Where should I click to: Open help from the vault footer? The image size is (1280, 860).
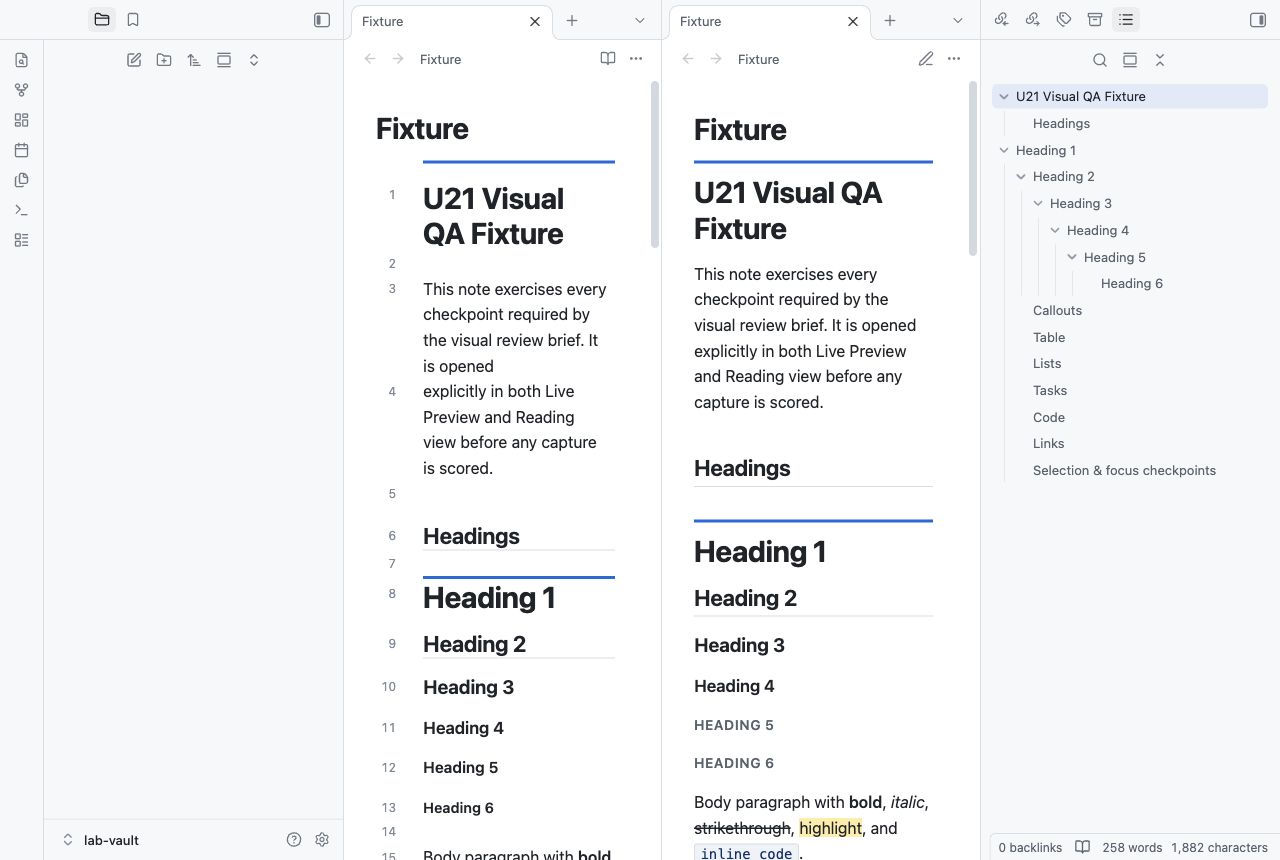click(x=294, y=840)
